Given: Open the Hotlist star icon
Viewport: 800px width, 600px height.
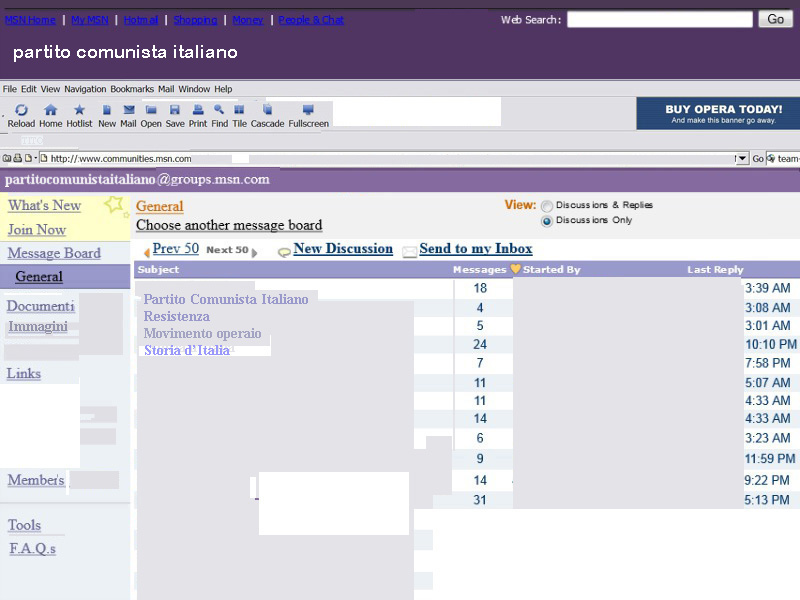Looking at the screenshot, I should [79, 110].
